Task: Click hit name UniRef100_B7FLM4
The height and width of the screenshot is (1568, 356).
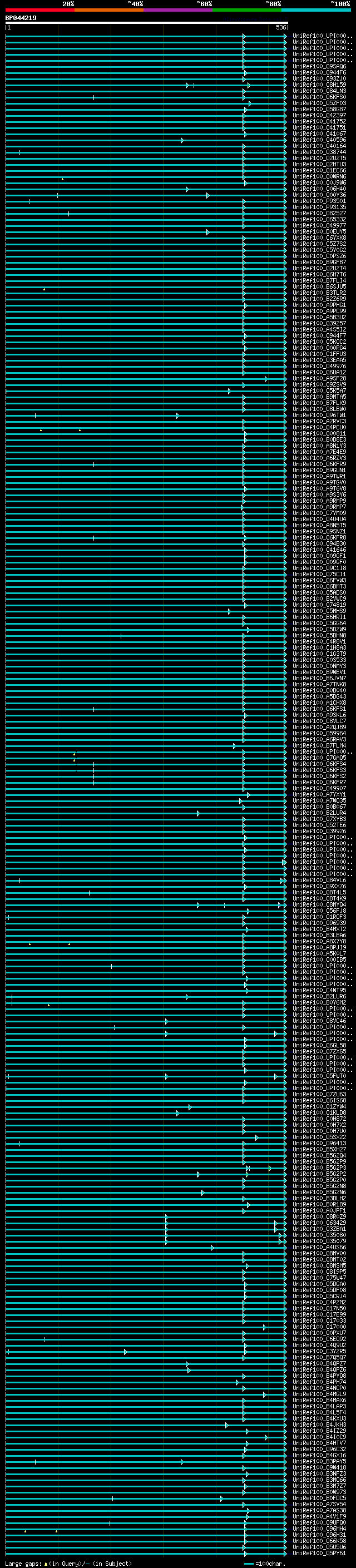Action: click(319, 745)
